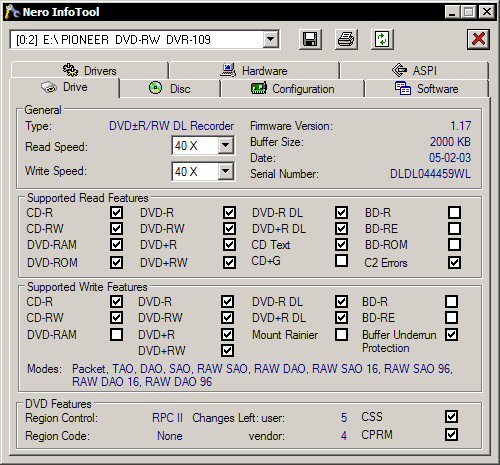The width and height of the screenshot is (500, 465).
Task: Click the vendor changes left value 4
Action: (344, 436)
